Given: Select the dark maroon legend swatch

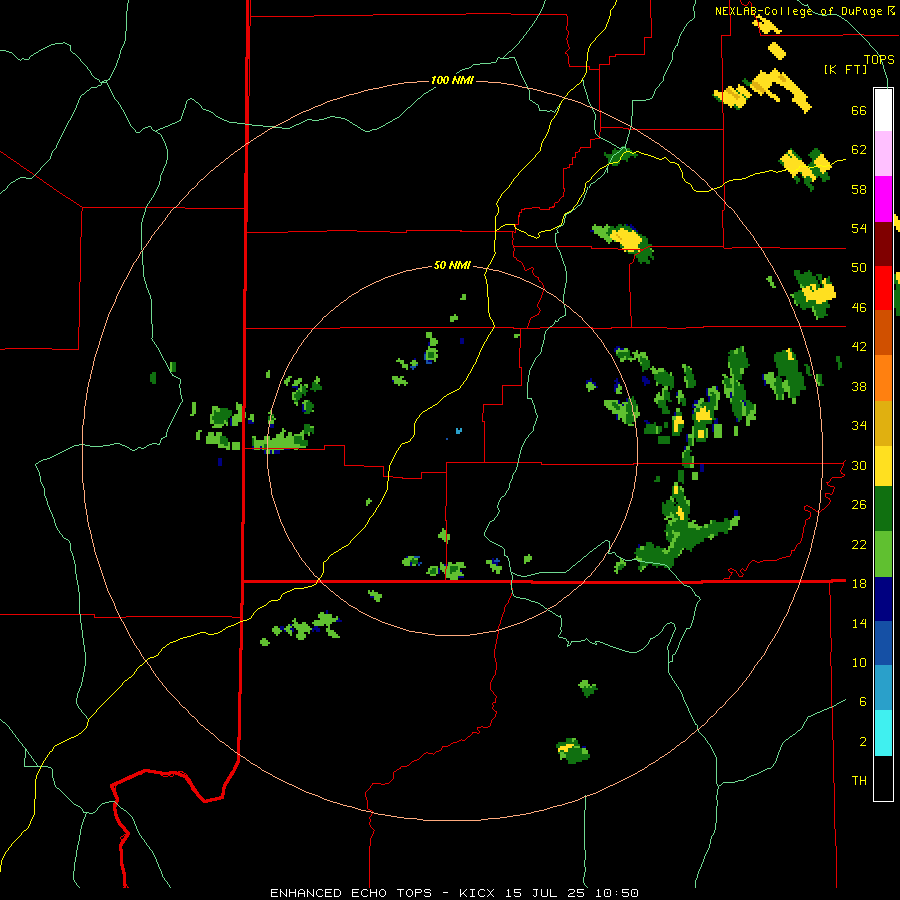Looking at the screenshot, I should (x=883, y=243).
